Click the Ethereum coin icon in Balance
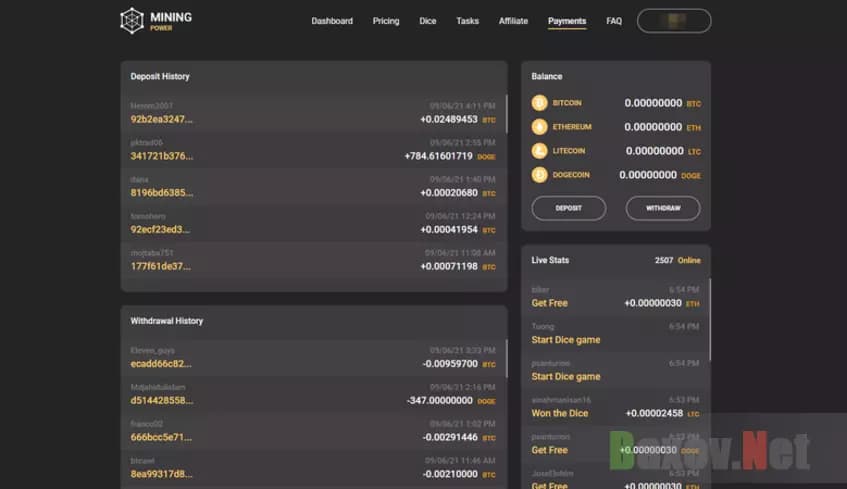847x489 pixels. click(540, 127)
